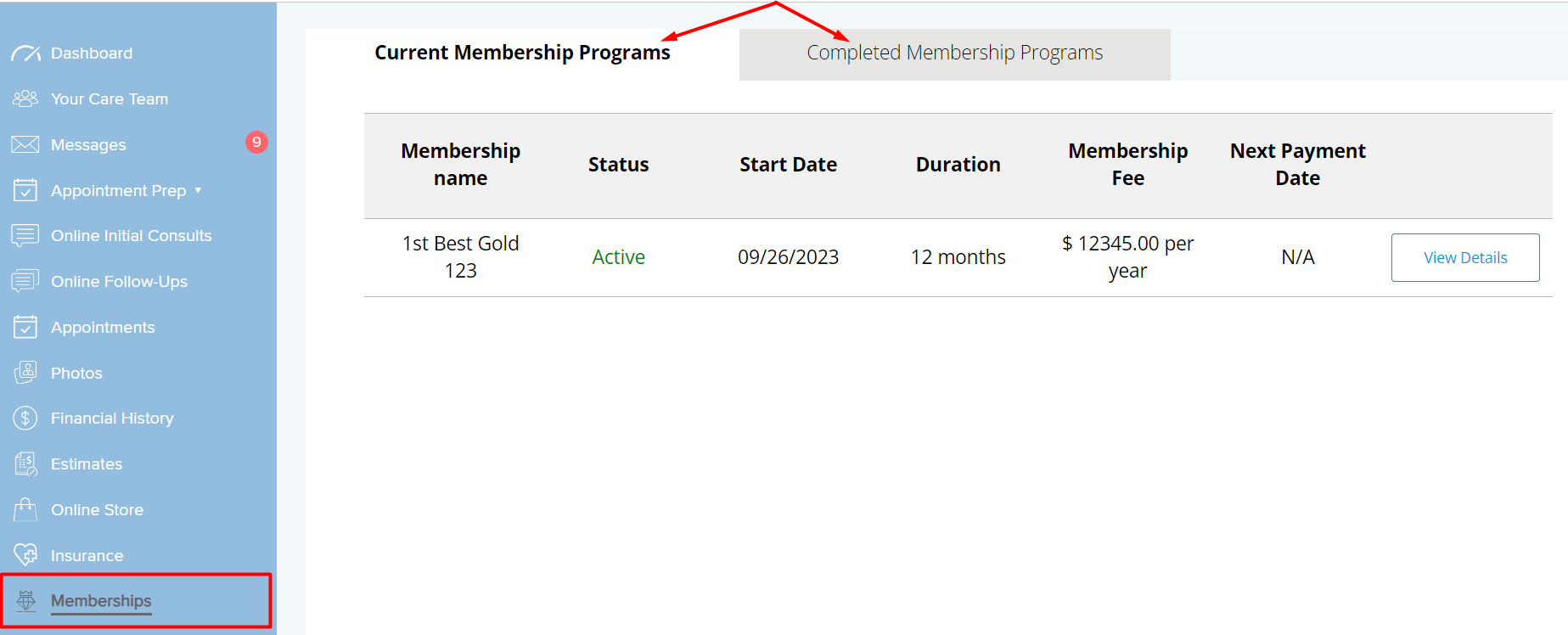Image resolution: width=1568 pixels, height=635 pixels.
Task: Select the Online Initial Consults chat icon
Action: [x=25, y=235]
